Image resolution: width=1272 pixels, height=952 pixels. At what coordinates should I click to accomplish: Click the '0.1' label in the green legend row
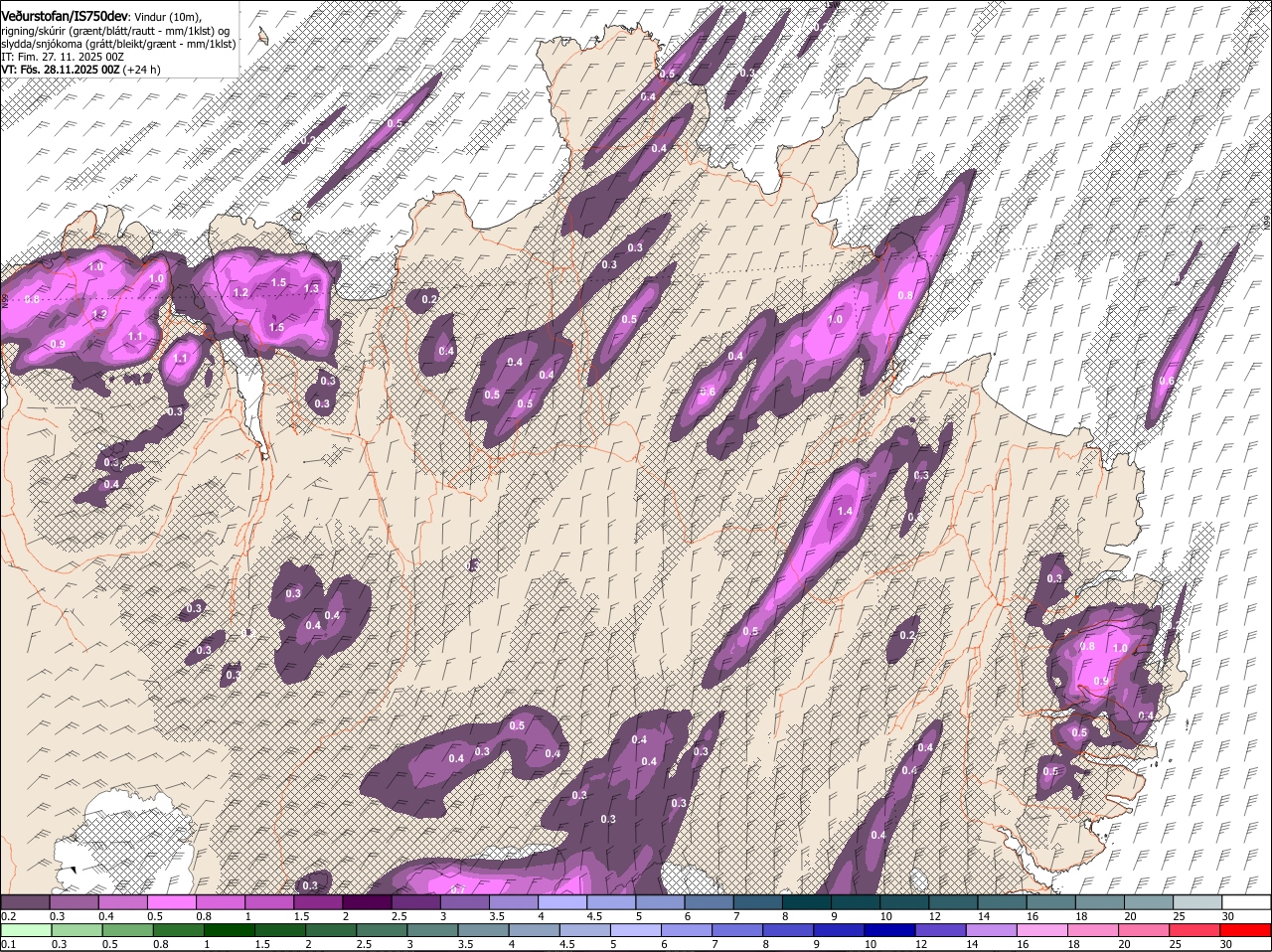[x=9, y=944]
